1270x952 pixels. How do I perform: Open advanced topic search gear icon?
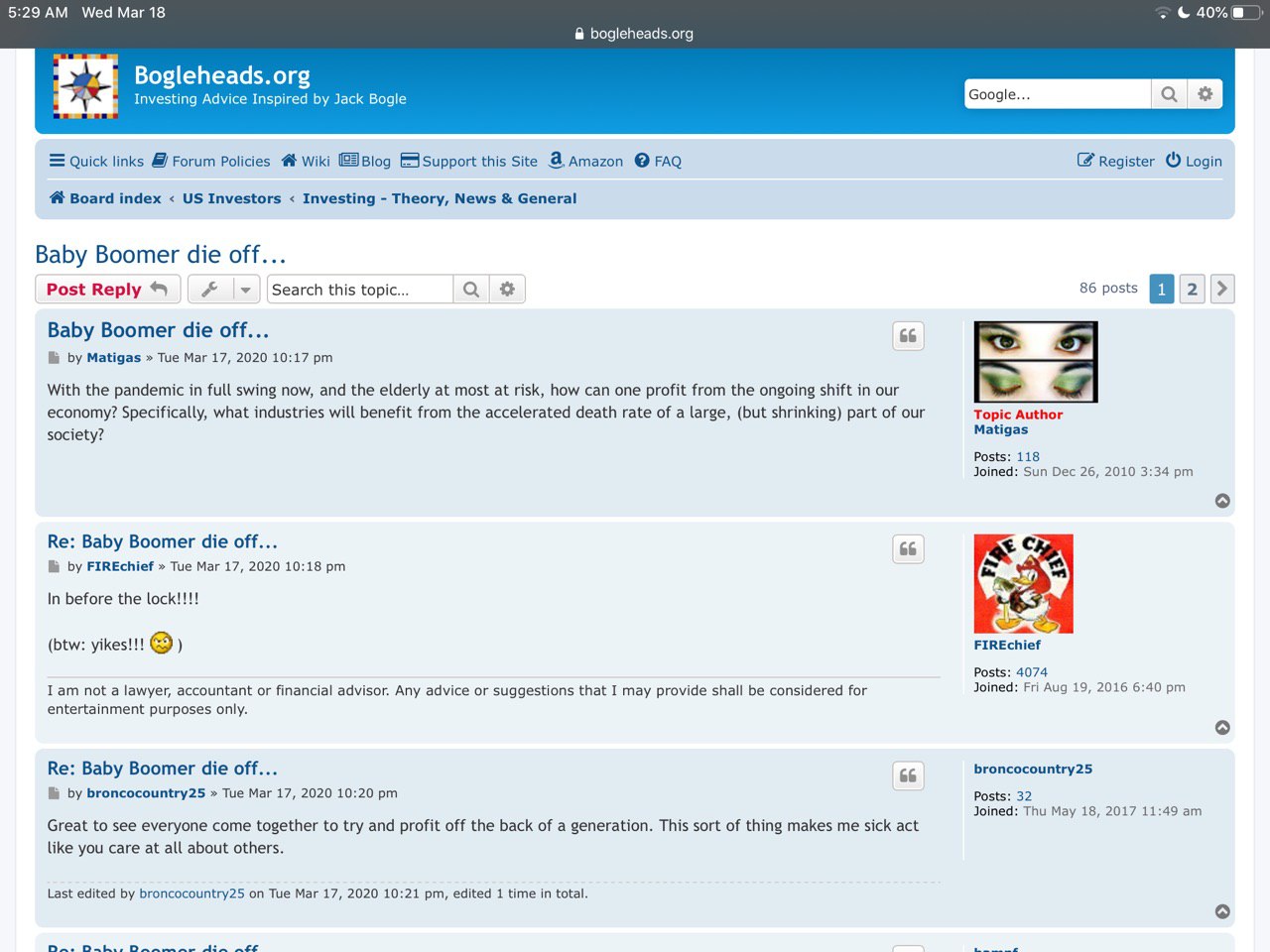[507, 290]
